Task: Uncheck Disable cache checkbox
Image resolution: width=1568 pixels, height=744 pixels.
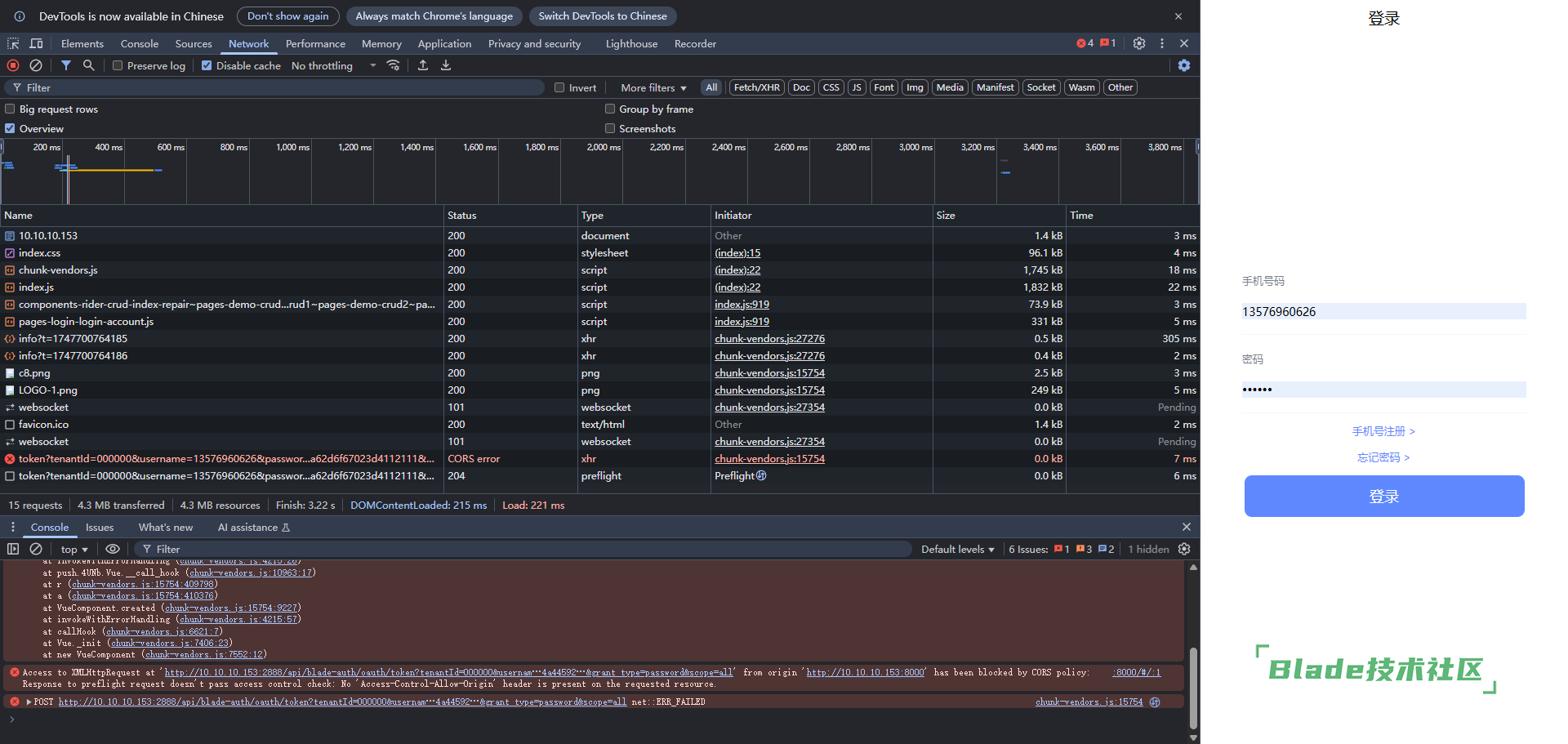Action: coord(207,65)
